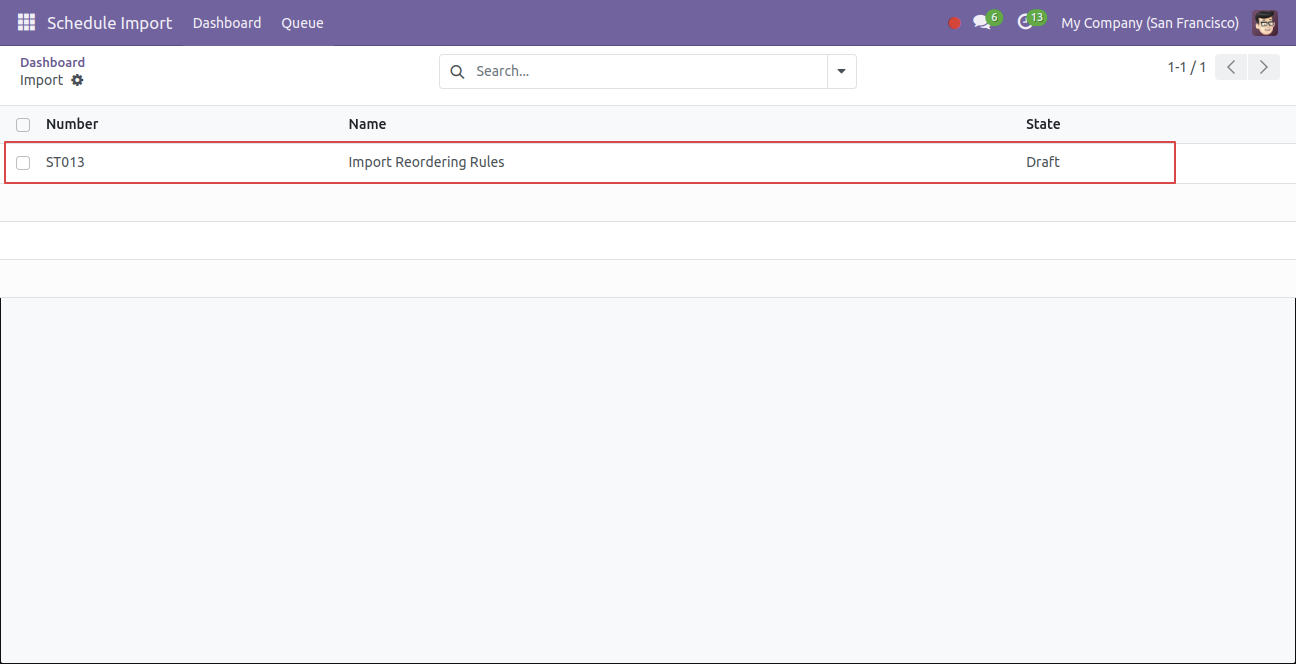The height and width of the screenshot is (664, 1296).
Task: Go to the next page arrow
Action: tap(1264, 67)
